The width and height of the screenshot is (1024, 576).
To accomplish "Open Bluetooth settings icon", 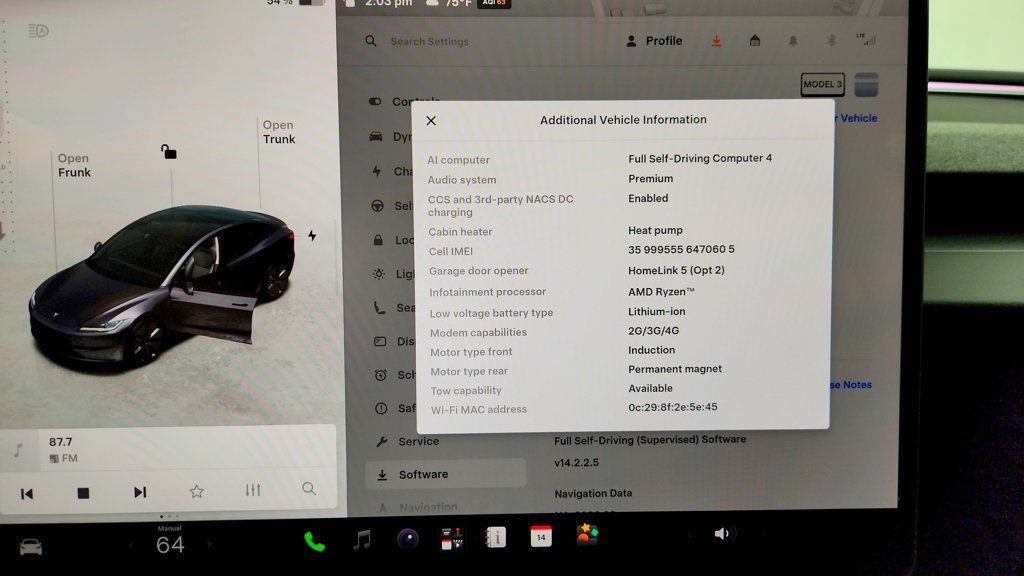I will coord(831,40).
